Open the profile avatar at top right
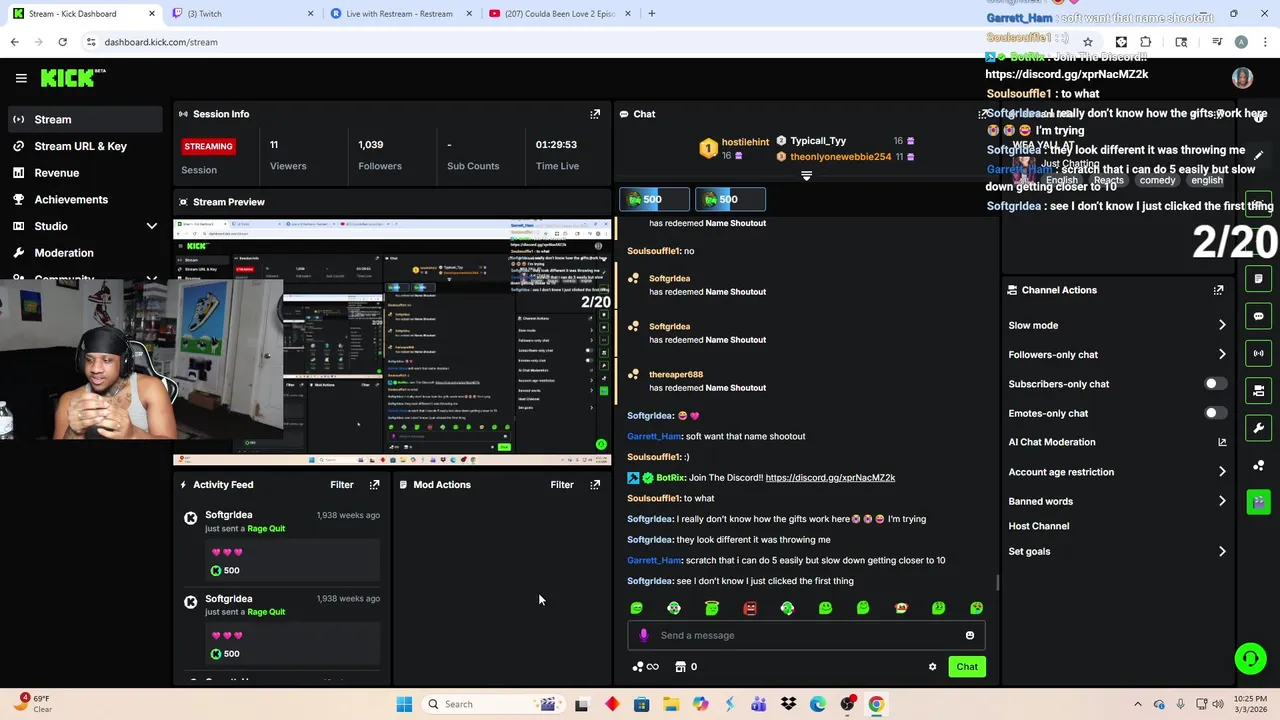Image resolution: width=1280 pixels, height=720 pixels. [x=1242, y=78]
